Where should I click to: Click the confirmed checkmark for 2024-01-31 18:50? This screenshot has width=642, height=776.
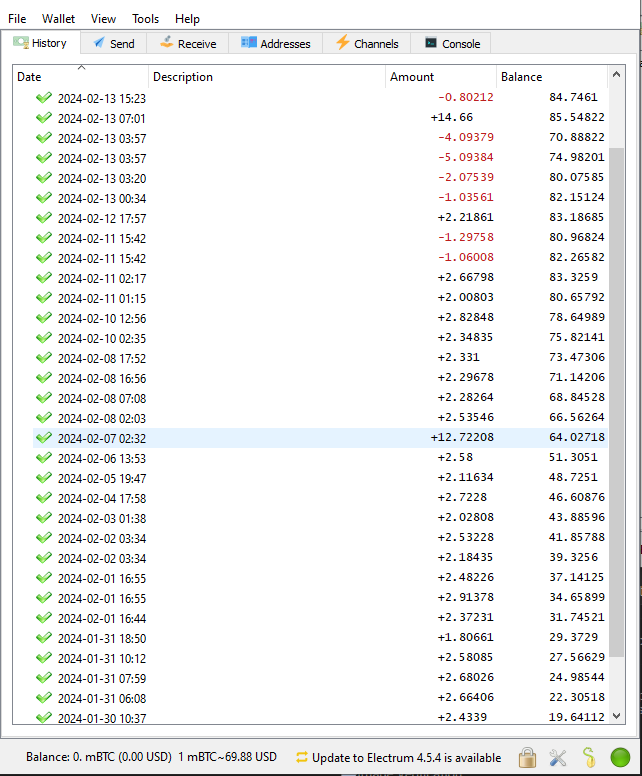pos(44,637)
